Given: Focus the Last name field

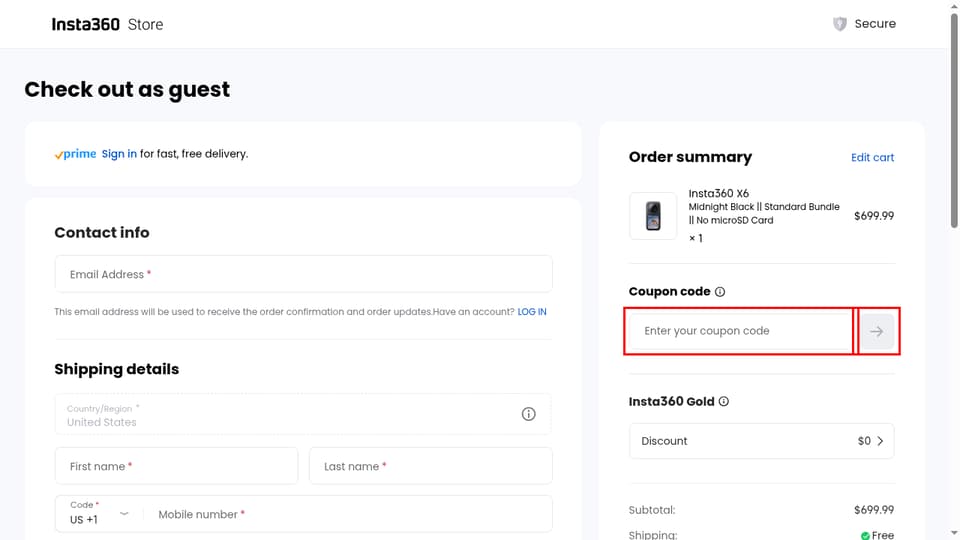Looking at the screenshot, I should pos(431,466).
